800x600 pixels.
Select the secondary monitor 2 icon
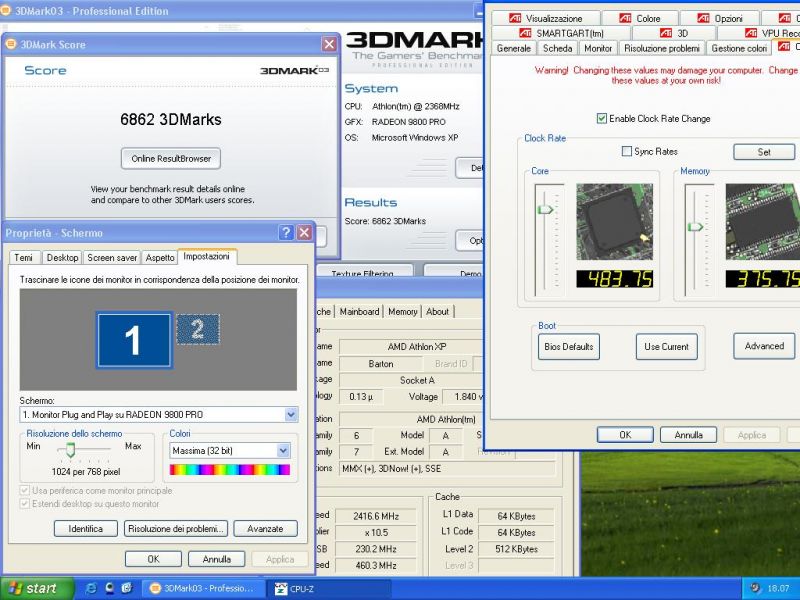pos(198,329)
